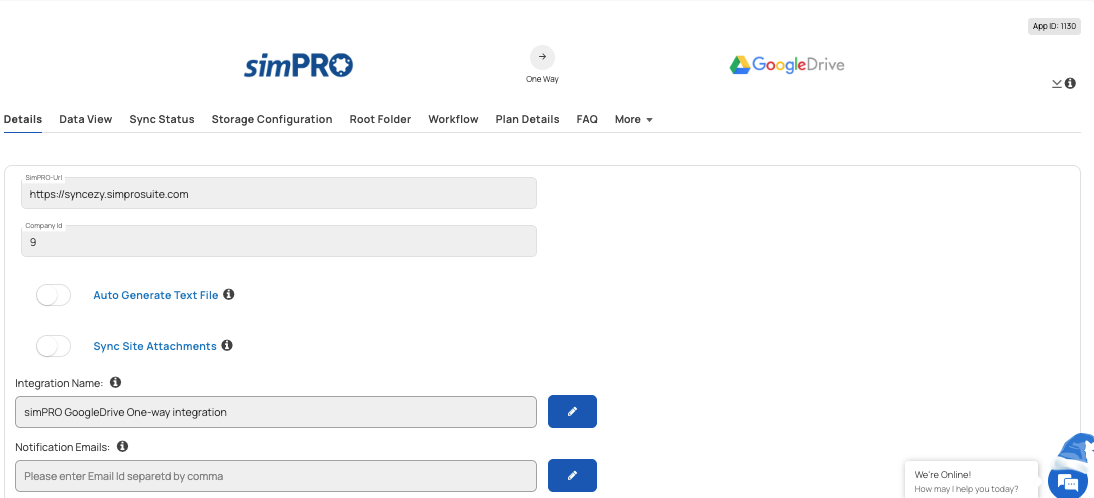Click the One Way arrow icon
This screenshot has width=1094, height=498.
pos(542,57)
